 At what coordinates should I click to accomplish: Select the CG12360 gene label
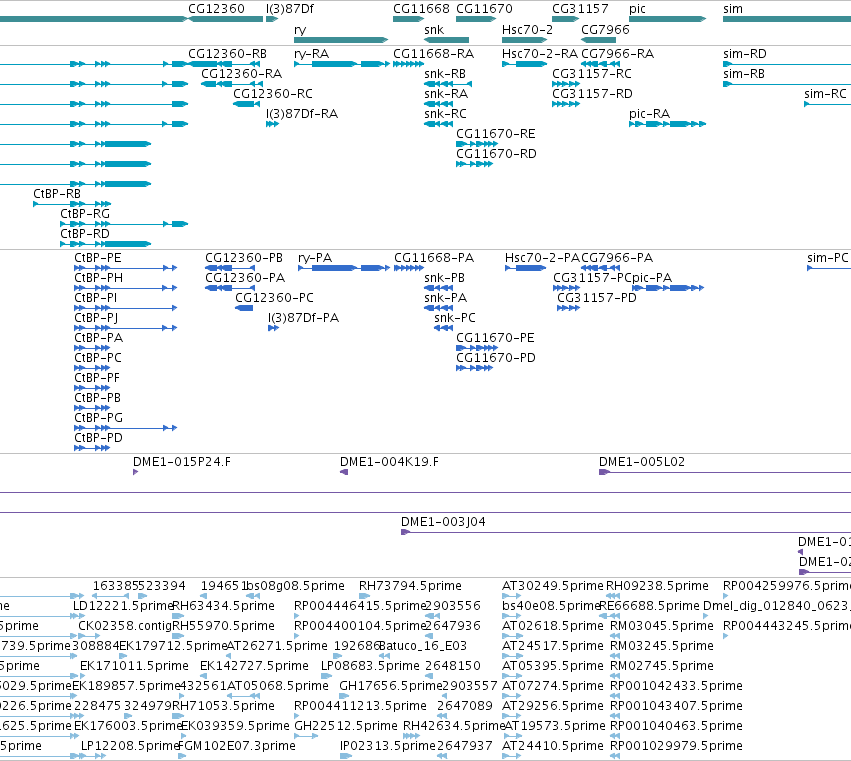(x=216, y=9)
